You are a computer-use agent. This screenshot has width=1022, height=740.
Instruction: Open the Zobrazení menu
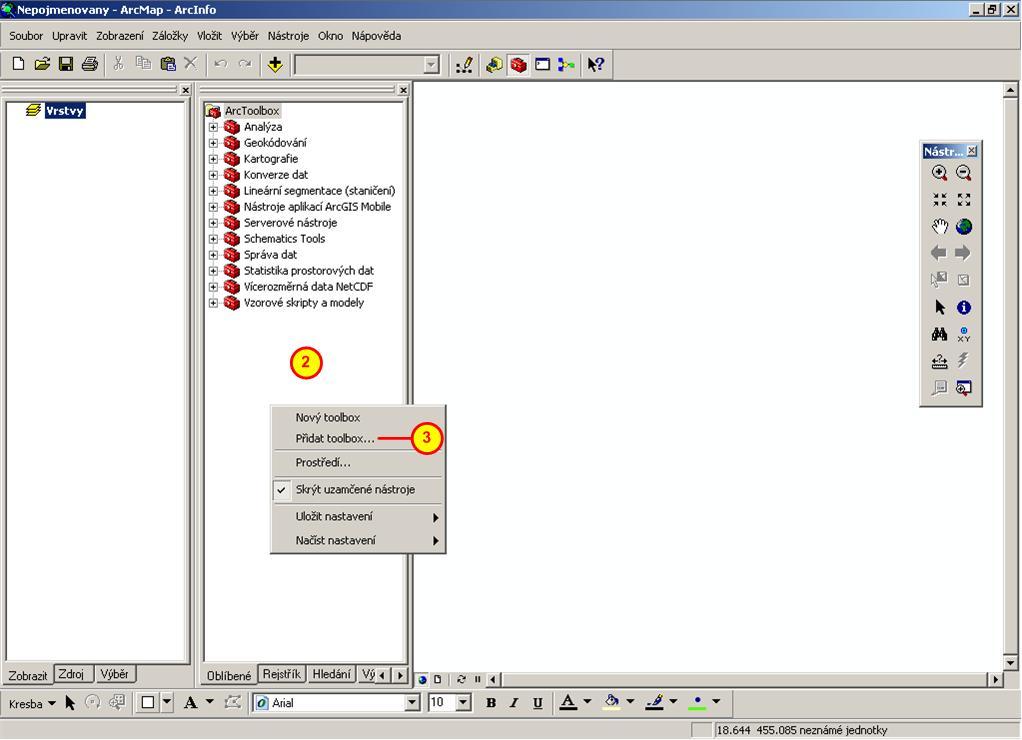pos(120,36)
